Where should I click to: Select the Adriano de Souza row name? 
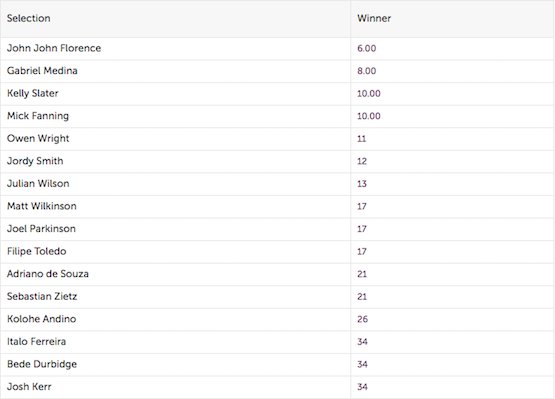tap(48, 274)
